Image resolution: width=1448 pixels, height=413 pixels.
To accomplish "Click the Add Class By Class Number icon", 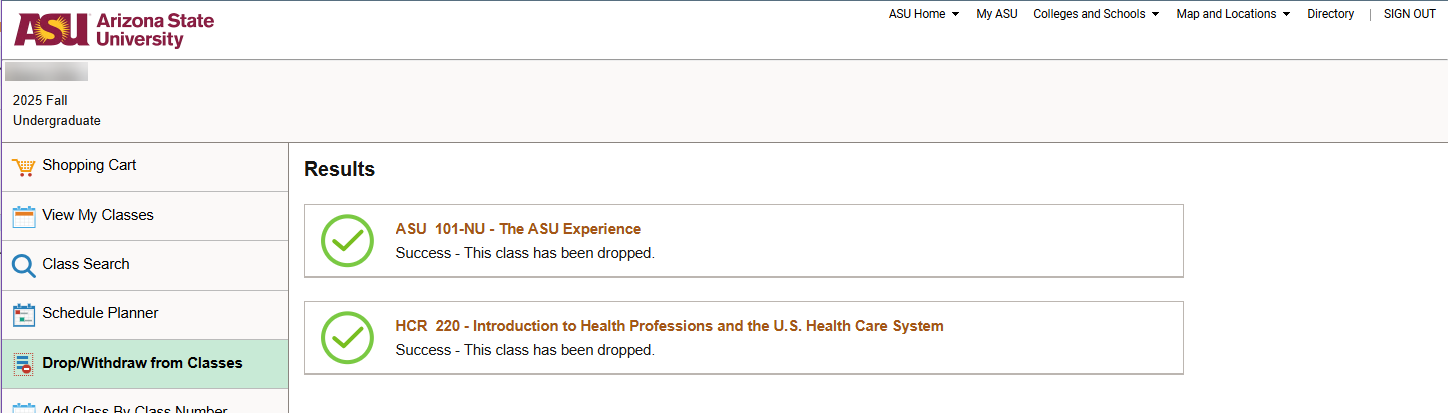I will pyautogui.click(x=24, y=408).
